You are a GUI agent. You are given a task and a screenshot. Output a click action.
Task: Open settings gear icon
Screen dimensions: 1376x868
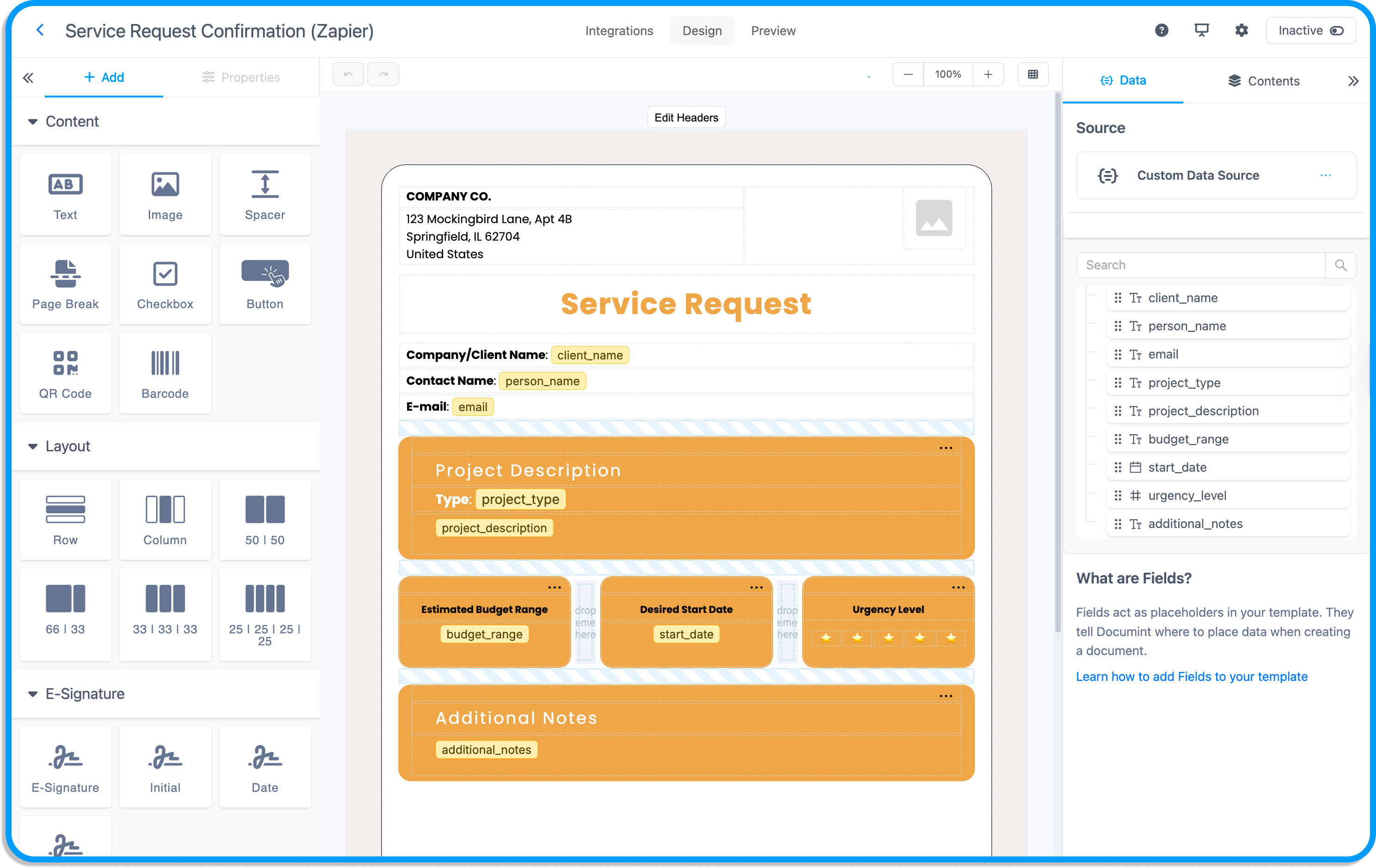point(1241,30)
